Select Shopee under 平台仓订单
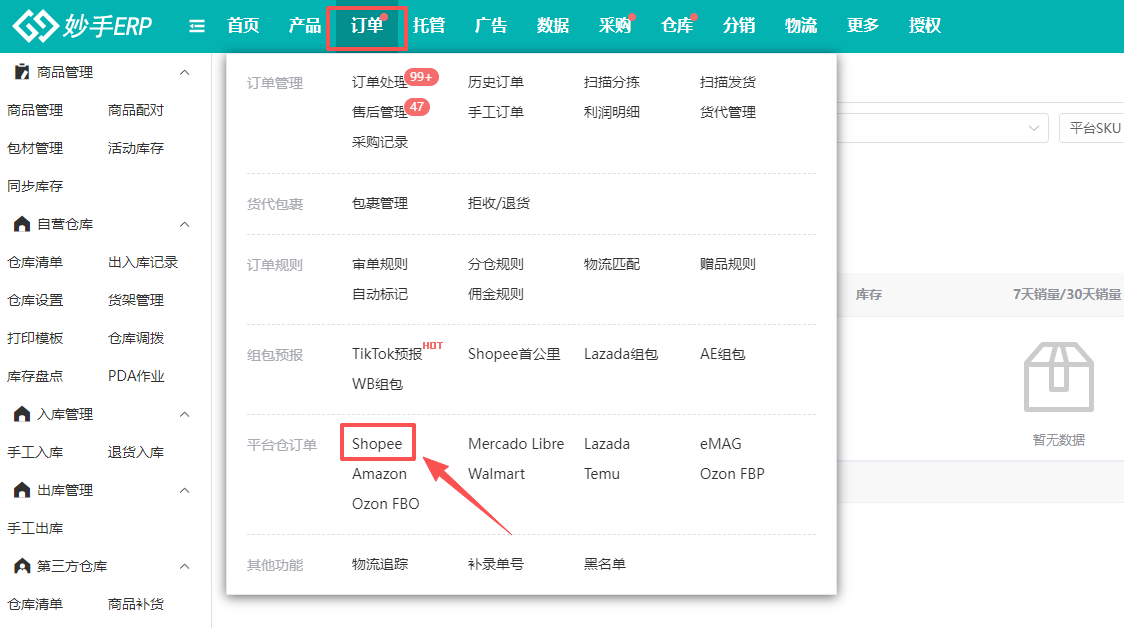This screenshot has height=628, width=1124. click(x=377, y=444)
